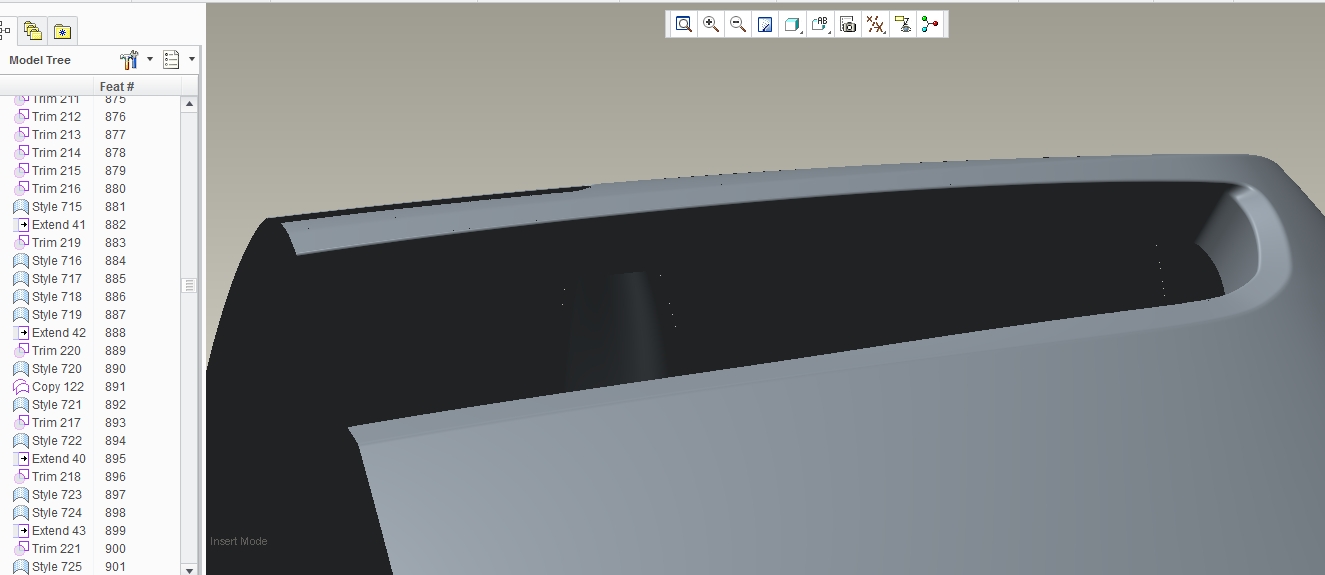Click the Repaint screen icon
1325x575 pixels.
tap(765, 24)
